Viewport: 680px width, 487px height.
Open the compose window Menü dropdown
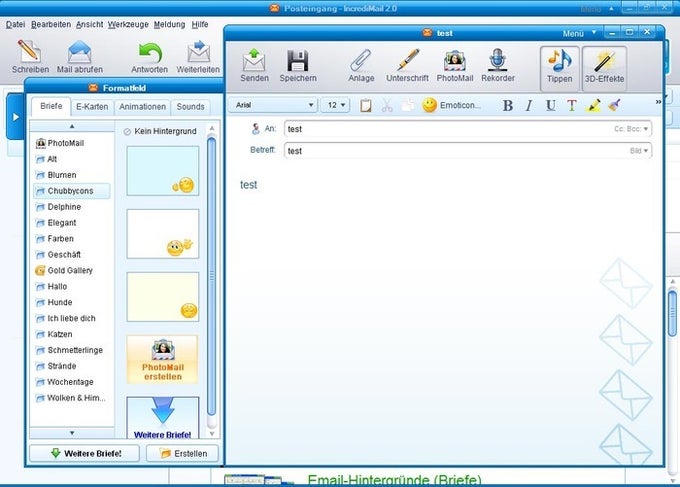point(579,33)
